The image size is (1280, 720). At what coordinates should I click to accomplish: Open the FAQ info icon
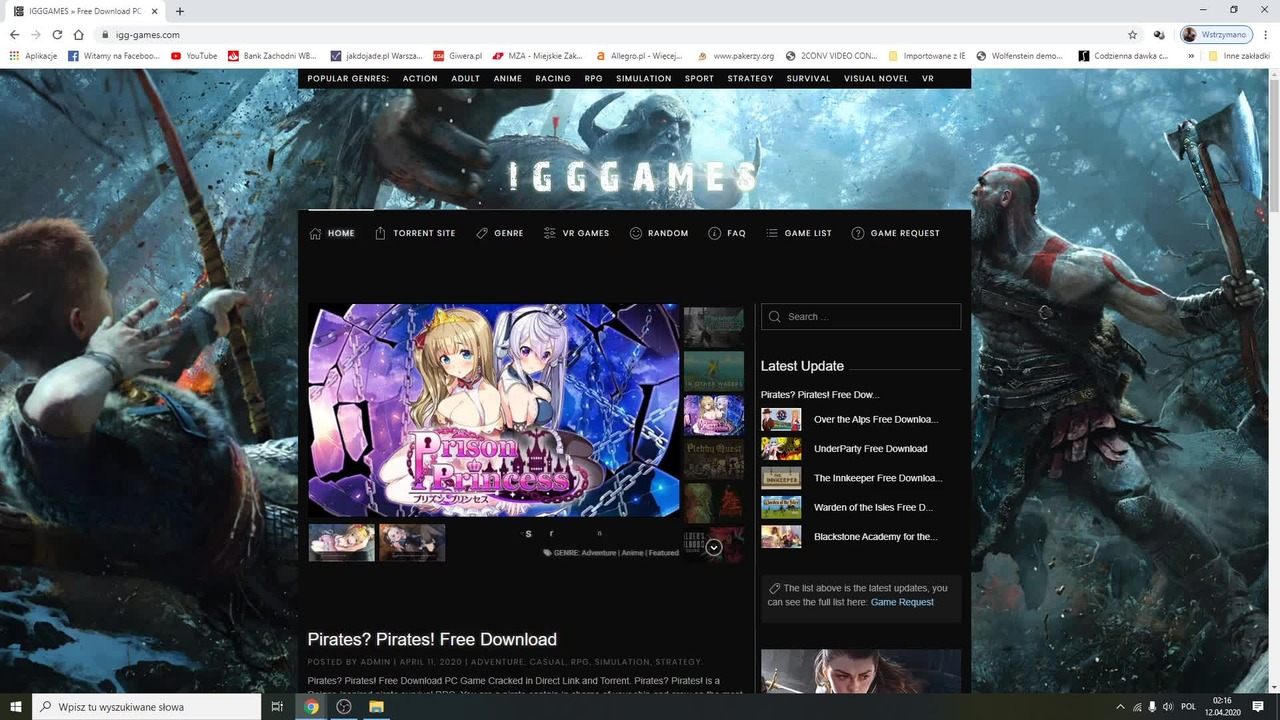click(x=714, y=233)
